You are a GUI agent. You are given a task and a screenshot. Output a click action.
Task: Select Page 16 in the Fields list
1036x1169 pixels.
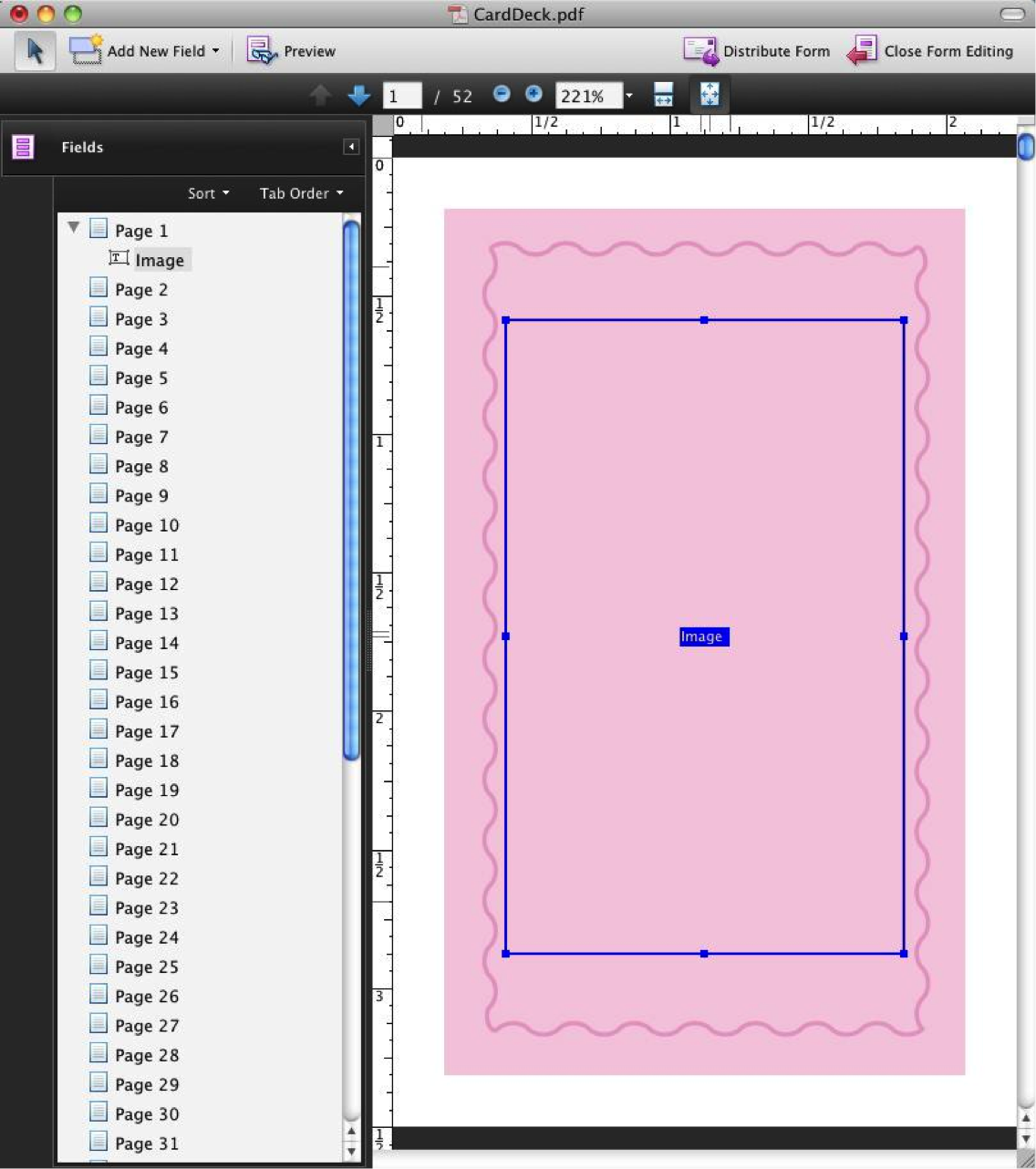click(147, 702)
